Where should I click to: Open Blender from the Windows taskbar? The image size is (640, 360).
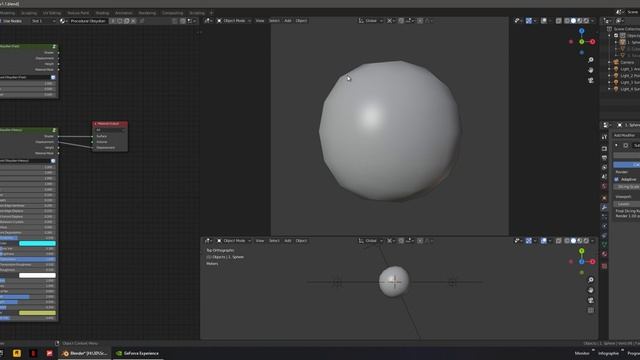click(x=85, y=353)
